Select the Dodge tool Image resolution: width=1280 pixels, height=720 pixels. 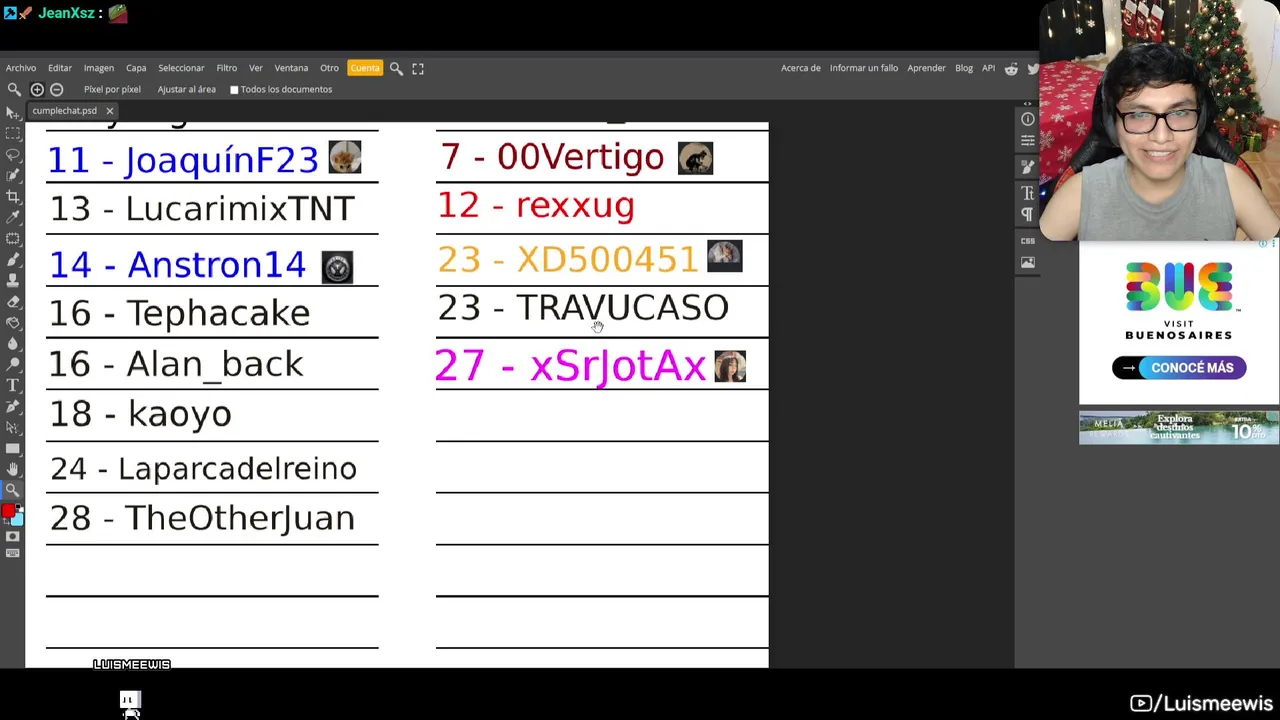coord(13,364)
